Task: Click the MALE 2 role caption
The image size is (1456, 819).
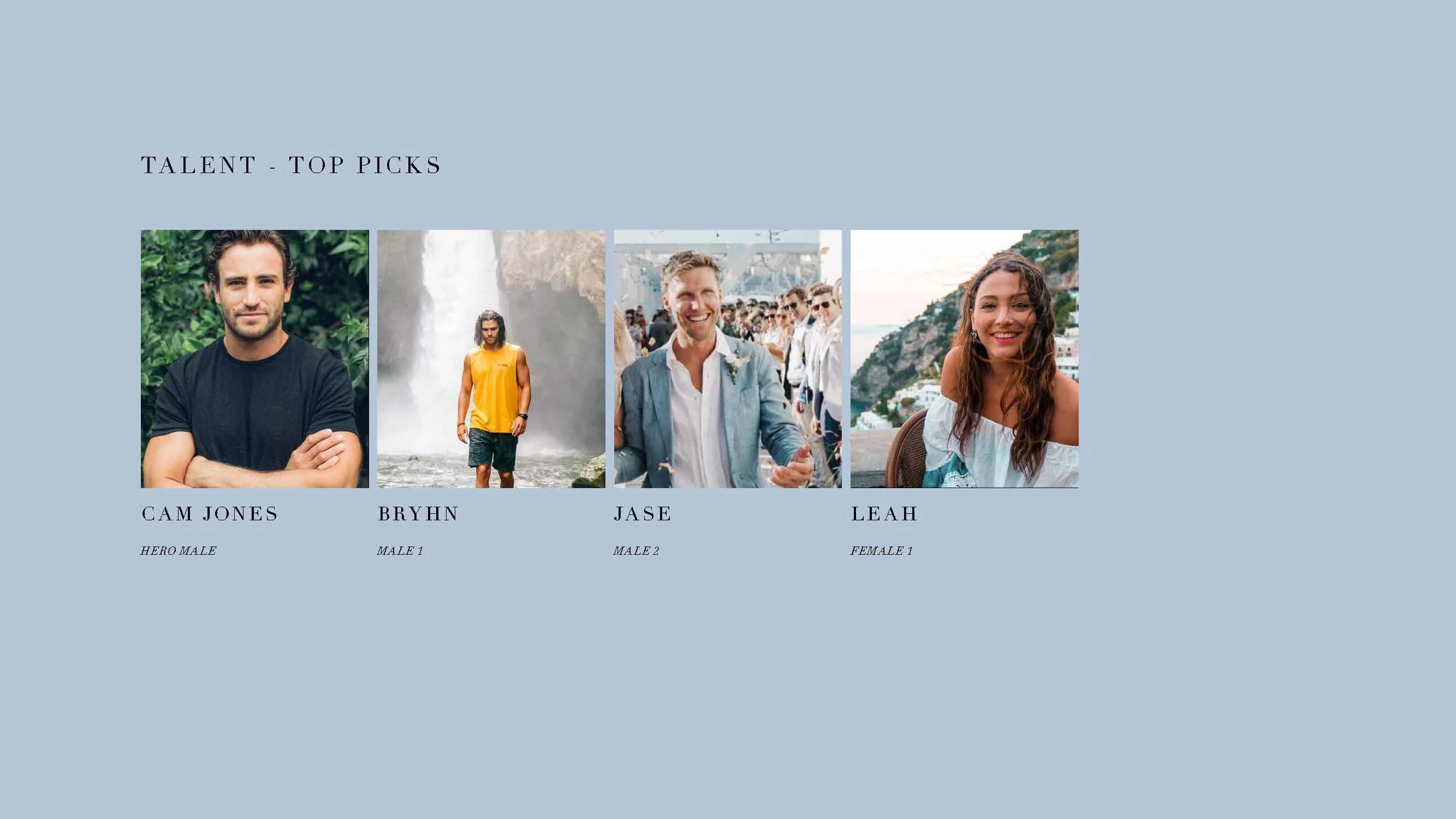Action: [636, 550]
